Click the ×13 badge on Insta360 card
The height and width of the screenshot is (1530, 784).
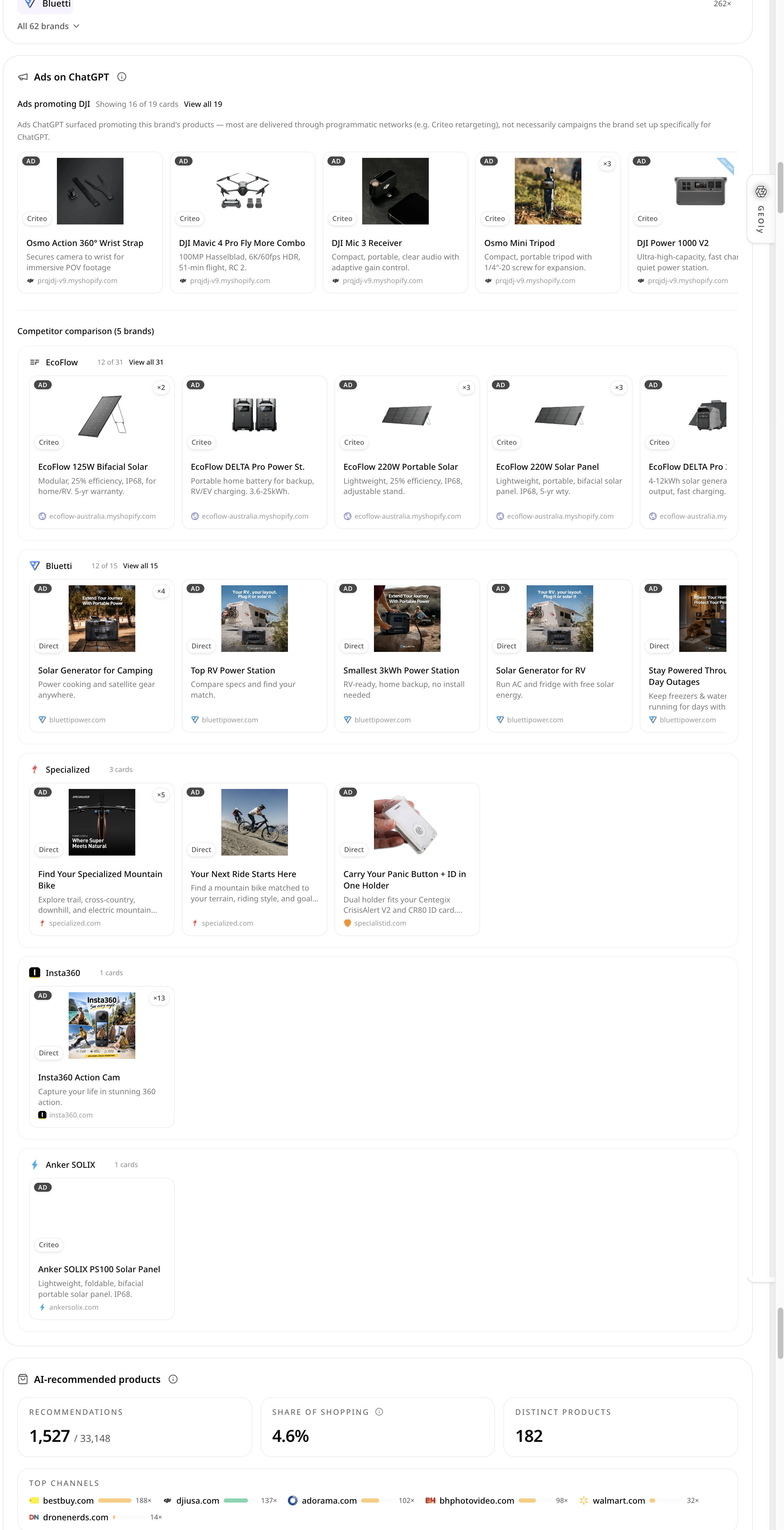(x=159, y=998)
